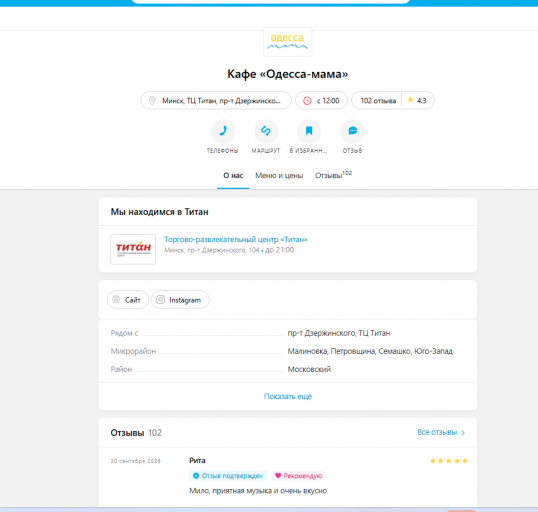Click the Титан shopping center logo
The image size is (538, 512).
(133, 249)
